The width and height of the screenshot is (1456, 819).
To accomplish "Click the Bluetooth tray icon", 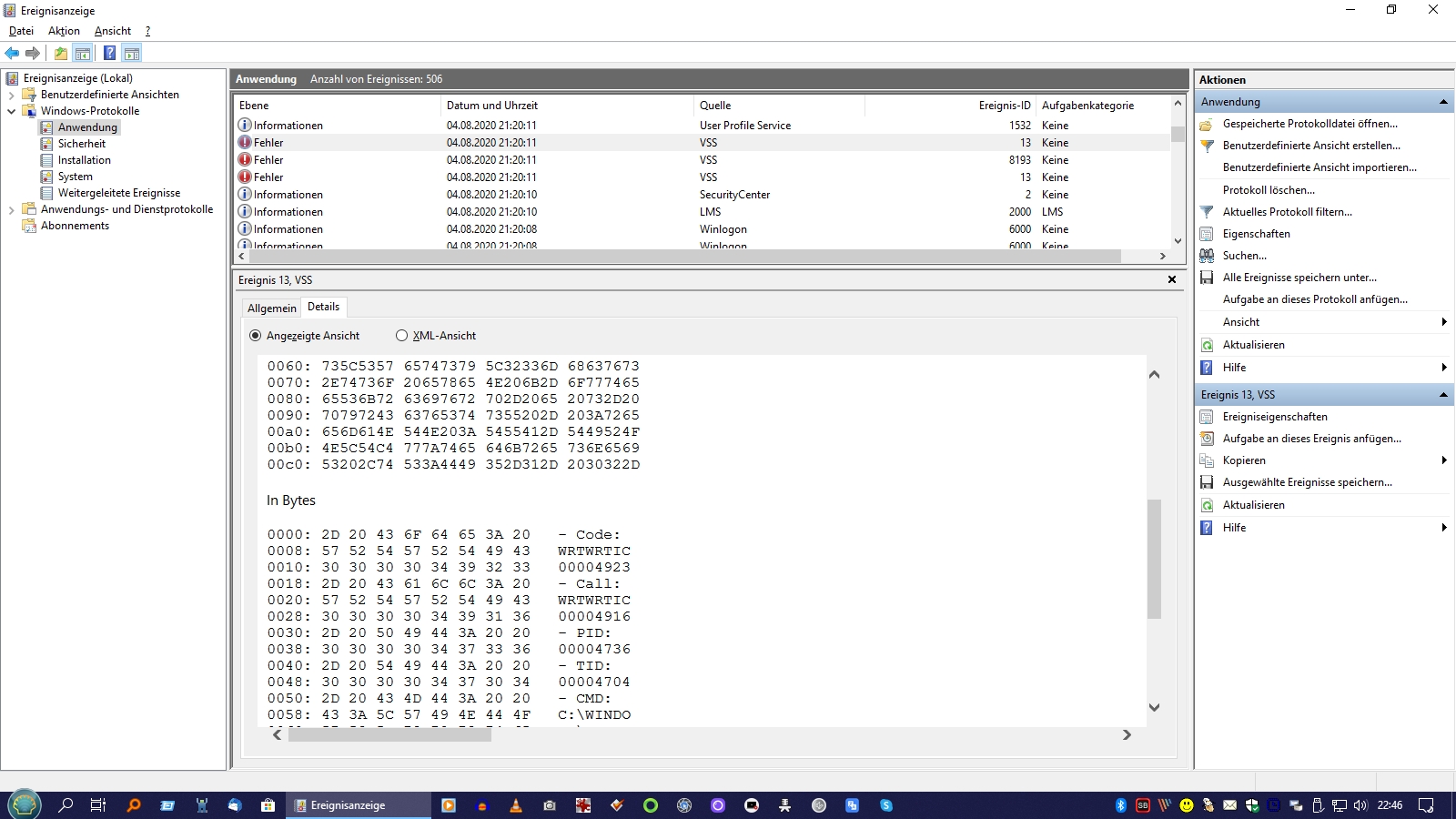I will point(1121,805).
